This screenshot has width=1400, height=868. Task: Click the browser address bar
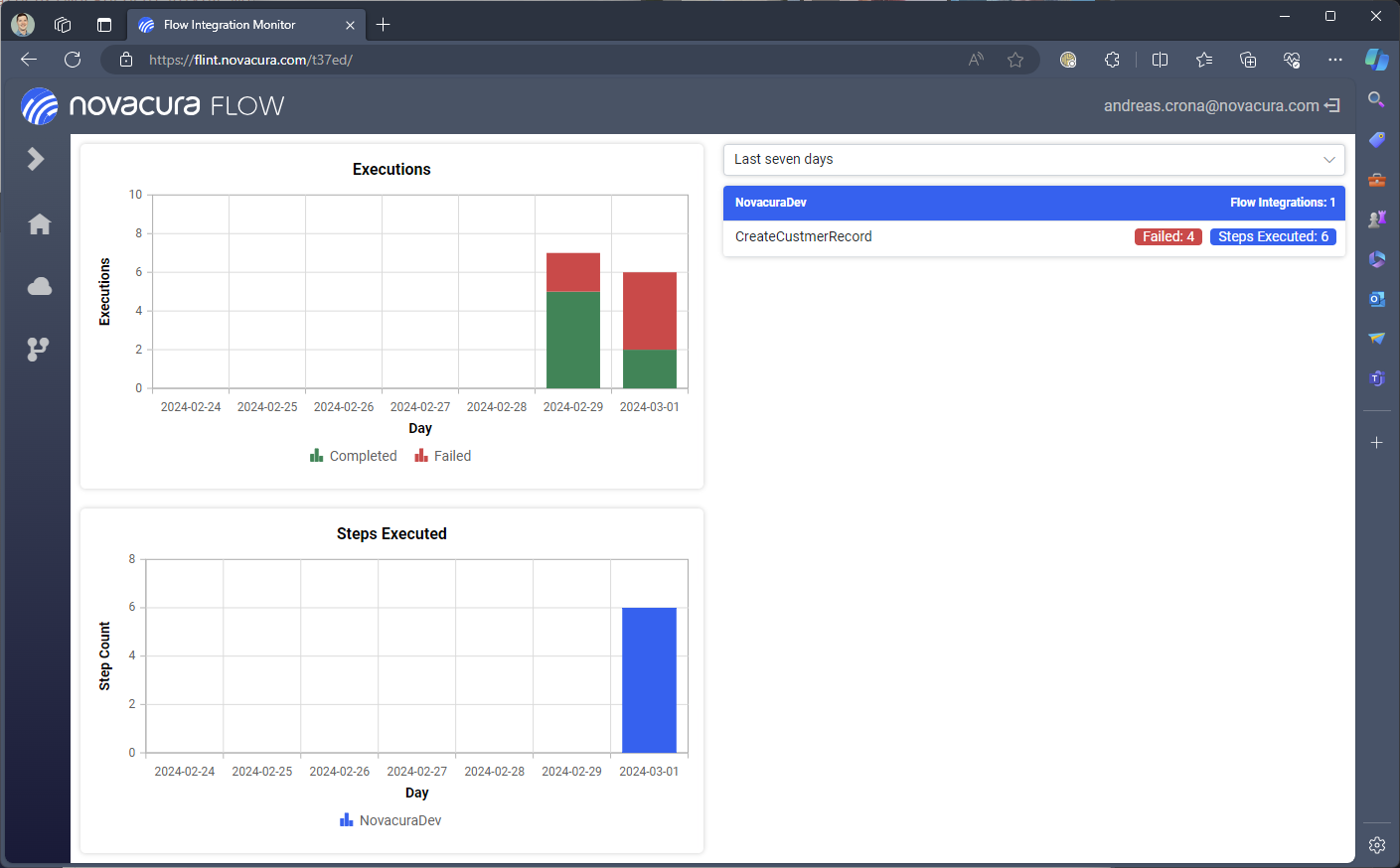tap(546, 60)
